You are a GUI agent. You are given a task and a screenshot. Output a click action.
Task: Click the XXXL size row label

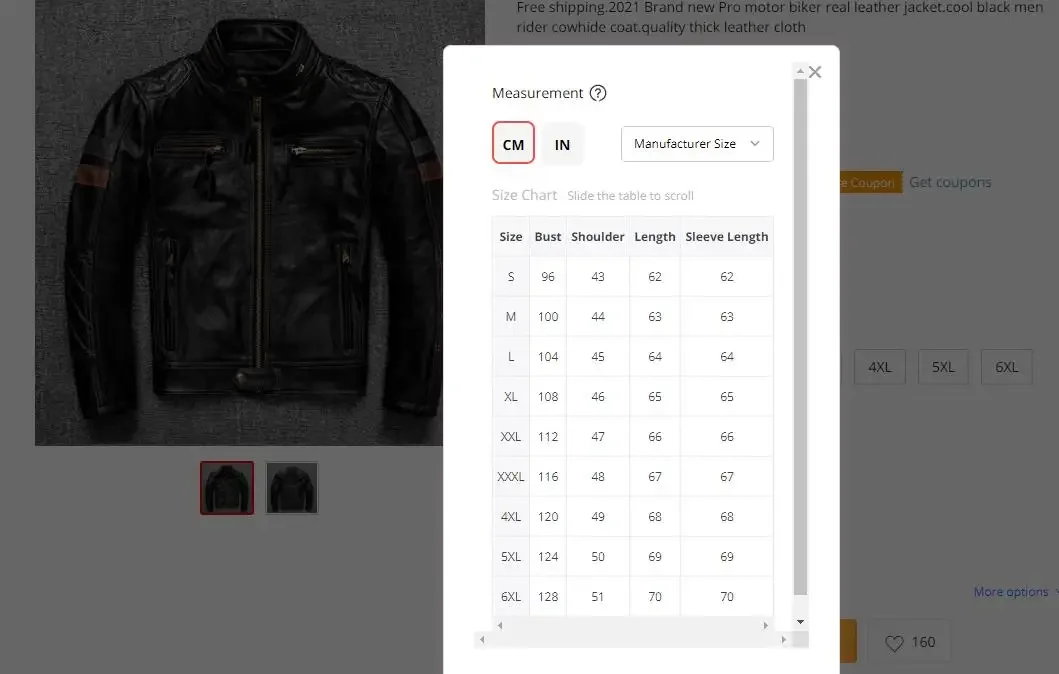tap(511, 477)
